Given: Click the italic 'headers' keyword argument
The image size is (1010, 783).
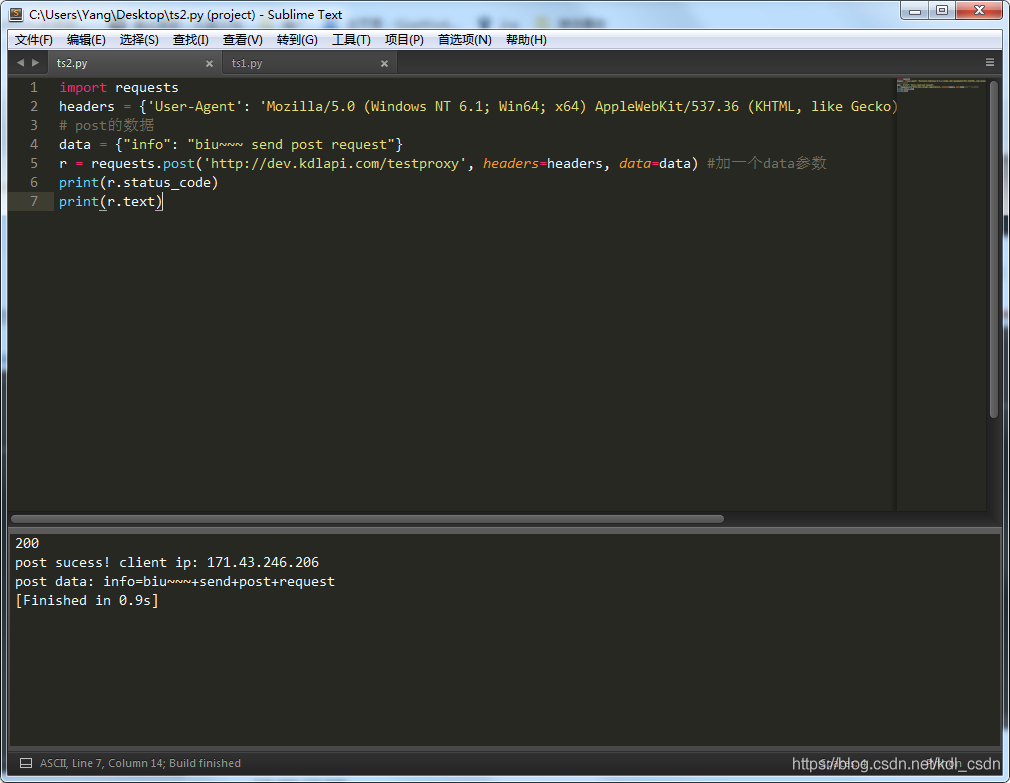Looking at the screenshot, I should (511, 164).
